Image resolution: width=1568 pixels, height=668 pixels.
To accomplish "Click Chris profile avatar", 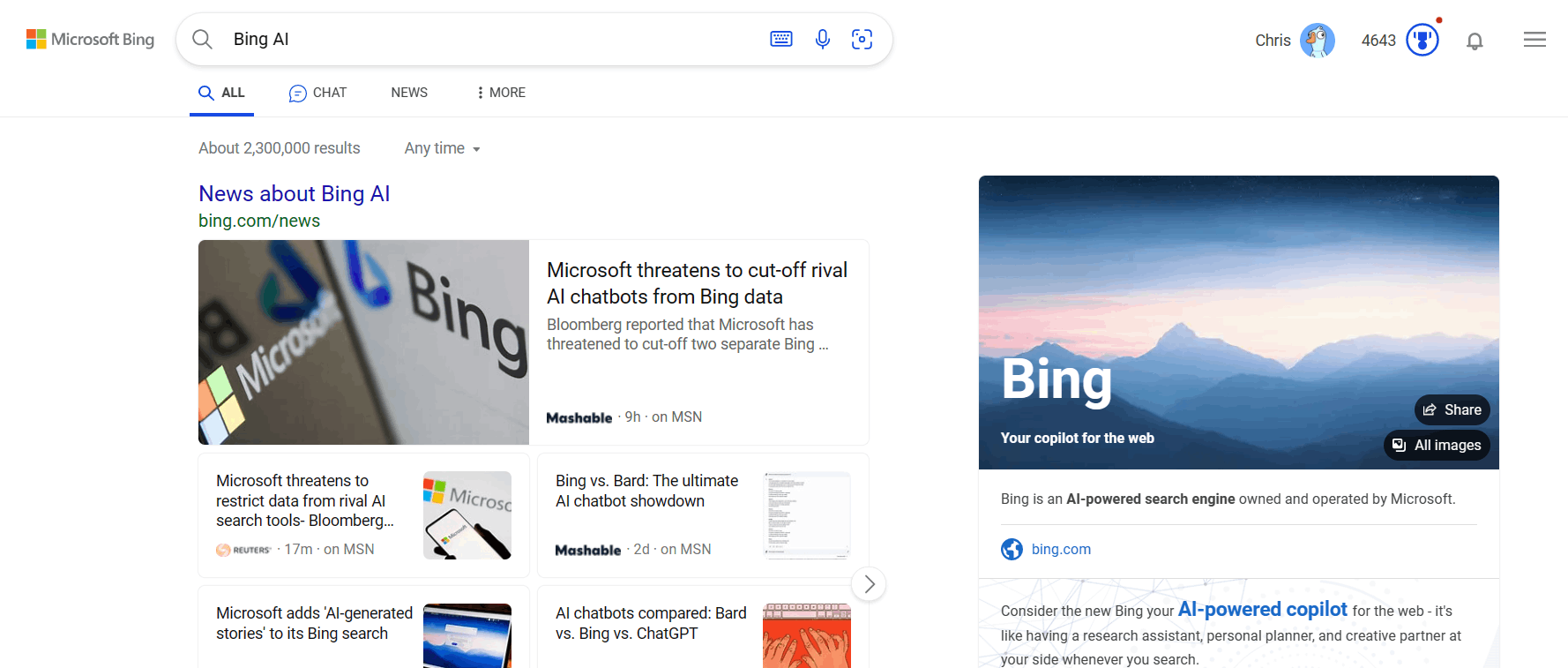I will pos(1317,40).
